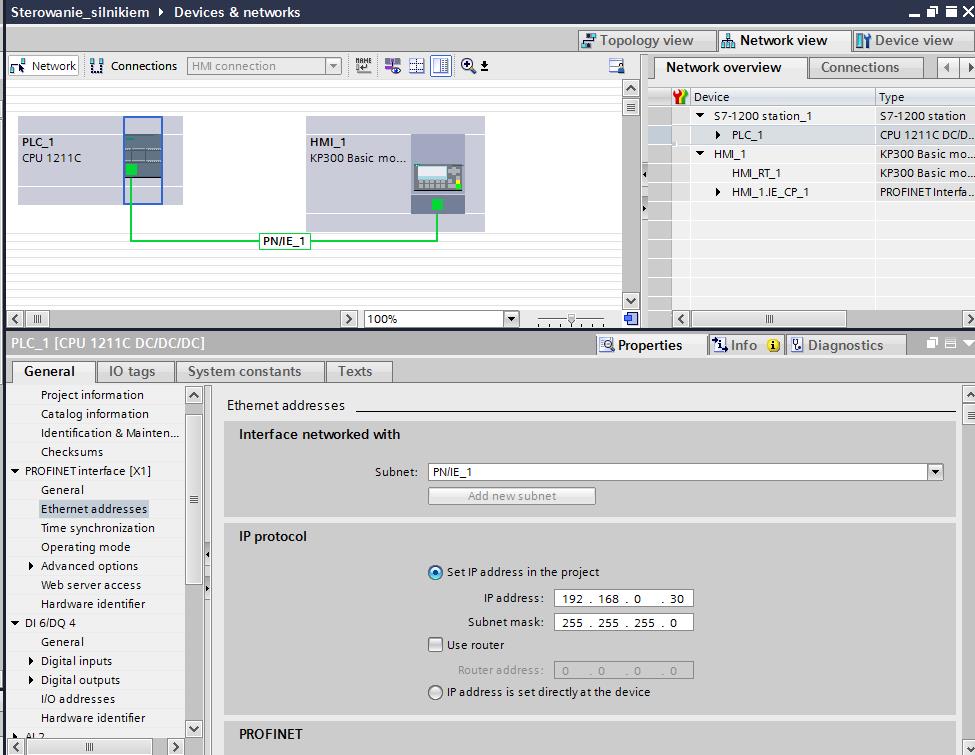The width and height of the screenshot is (975, 755).
Task: Enable the Use router checkbox
Action: 435,645
